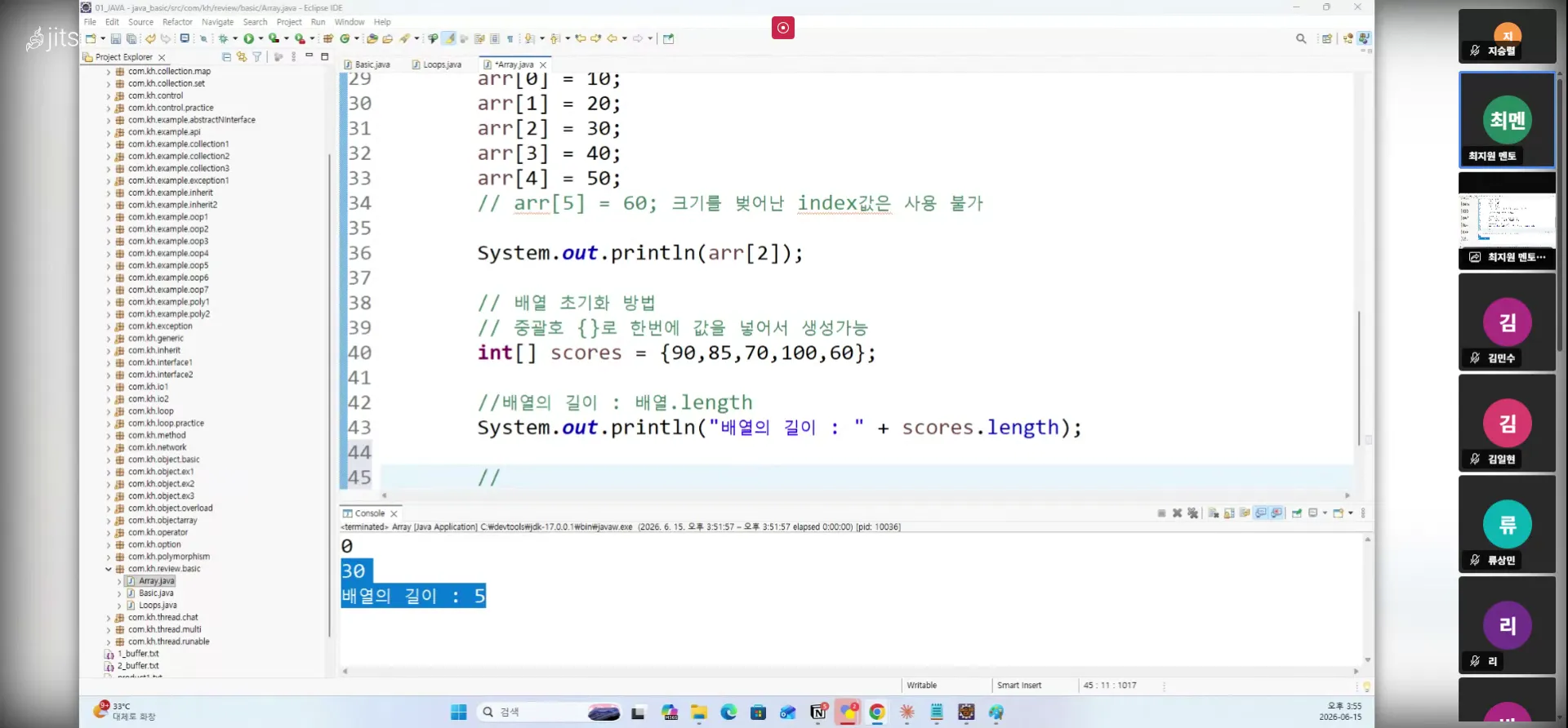The image size is (1568, 728).
Task: Toggle Show Console on Standard Out
Action: tap(1261, 513)
